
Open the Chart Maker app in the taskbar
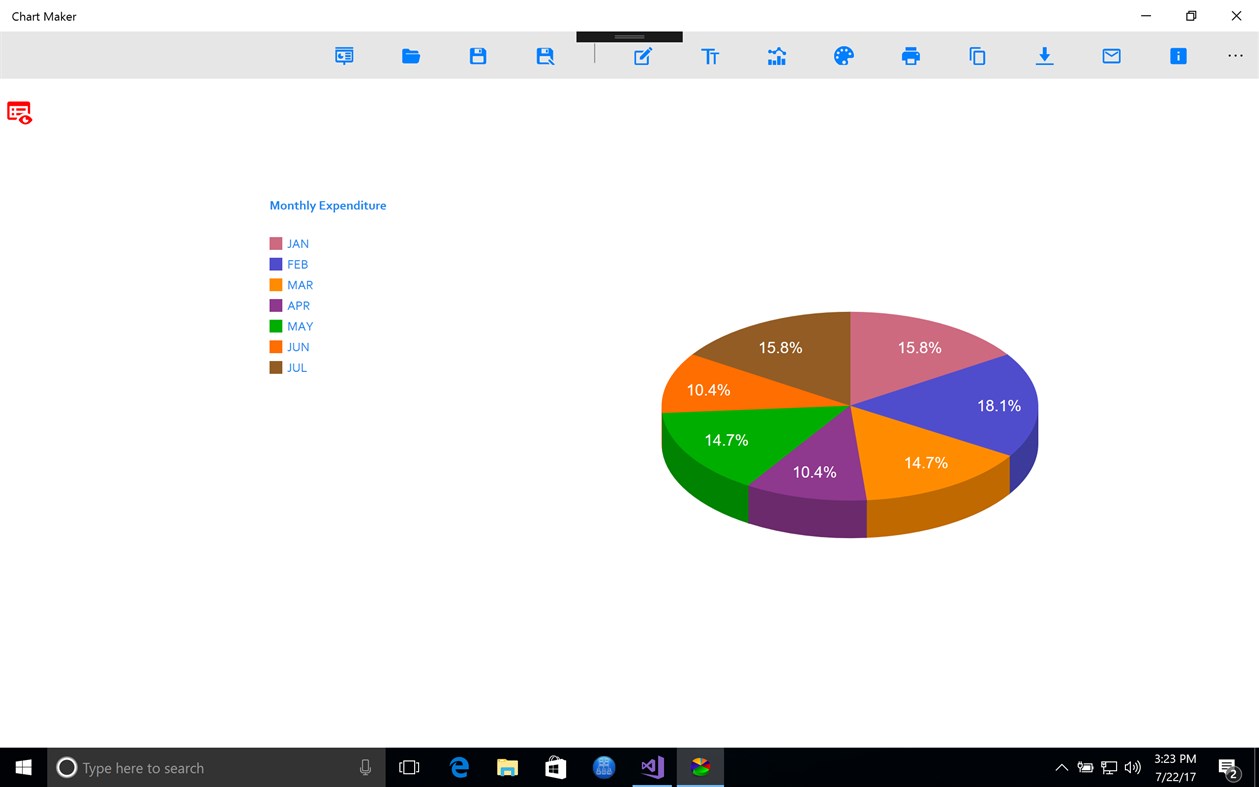pos(700,767)
